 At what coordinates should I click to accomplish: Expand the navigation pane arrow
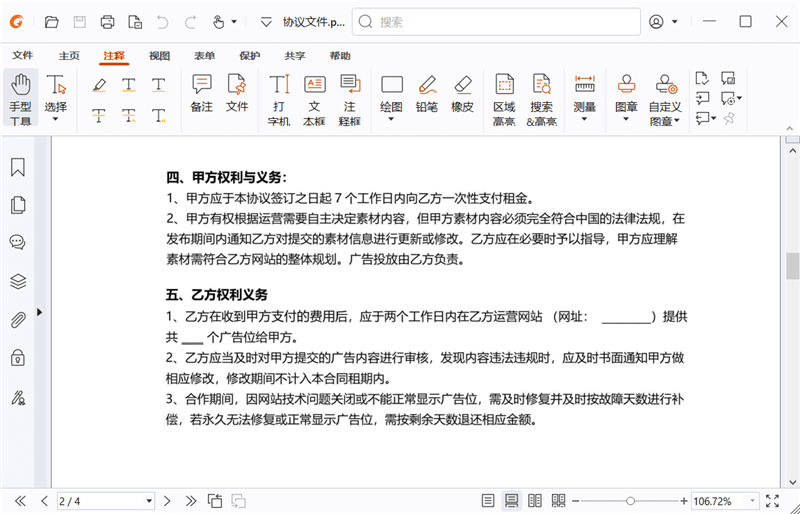point(39,312)
